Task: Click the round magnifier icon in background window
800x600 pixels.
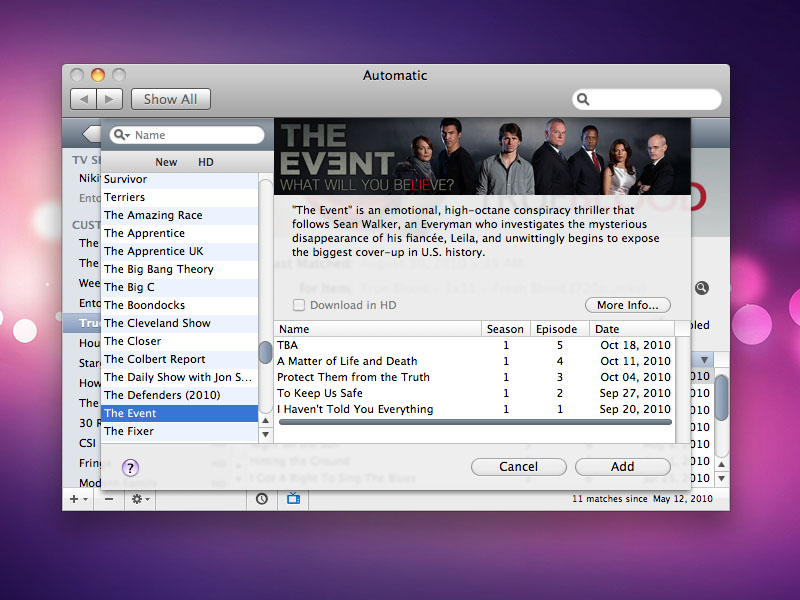Action: [702, 288]
